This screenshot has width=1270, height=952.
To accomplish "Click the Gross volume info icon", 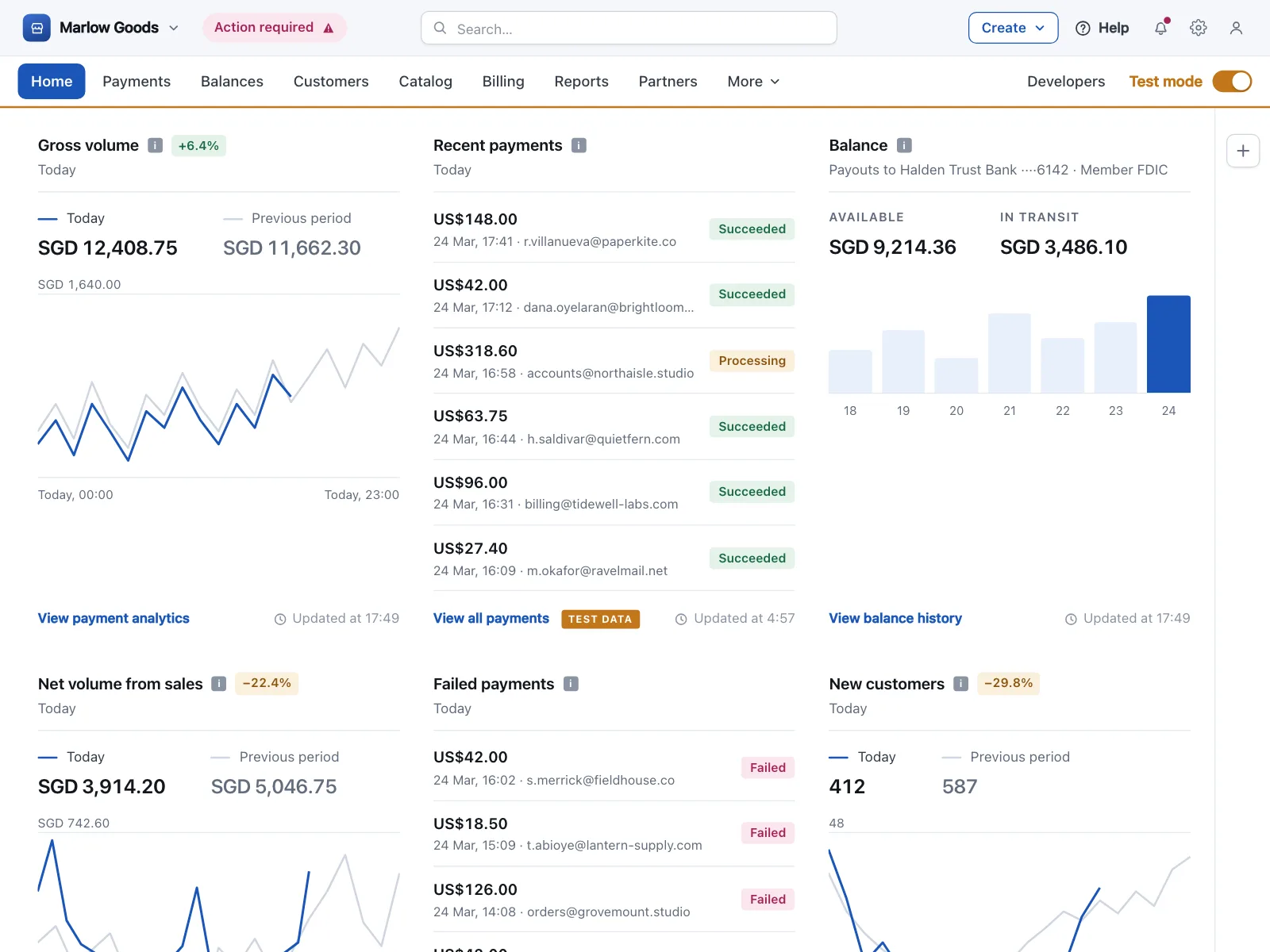I will click(156, 145).
